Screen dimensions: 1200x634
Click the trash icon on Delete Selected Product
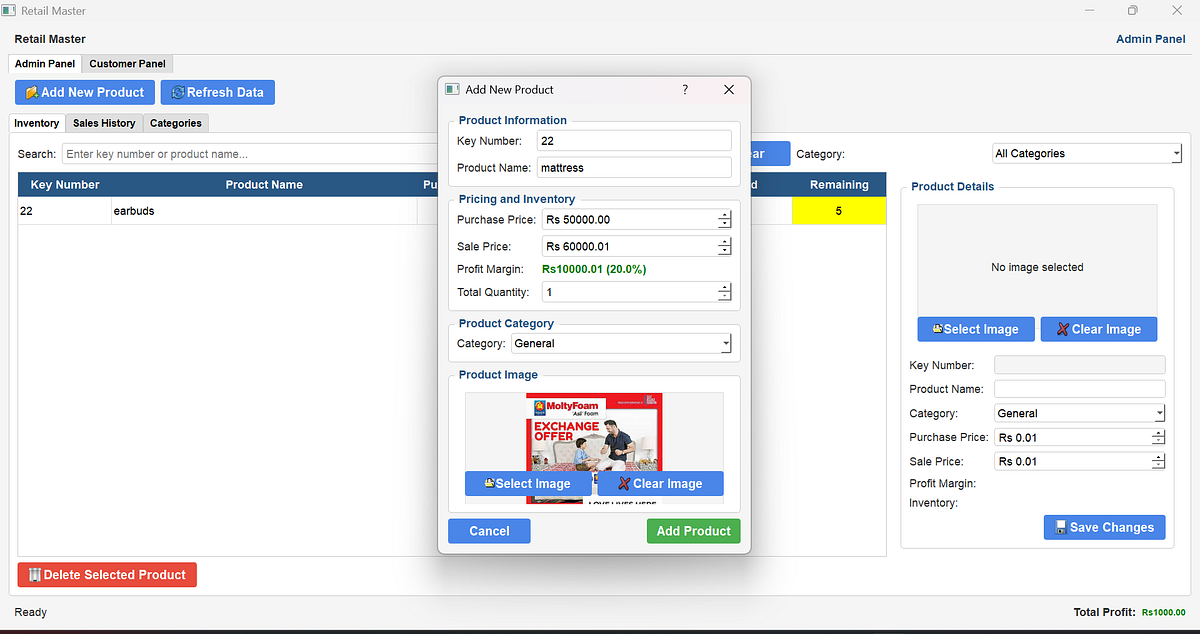36,574
